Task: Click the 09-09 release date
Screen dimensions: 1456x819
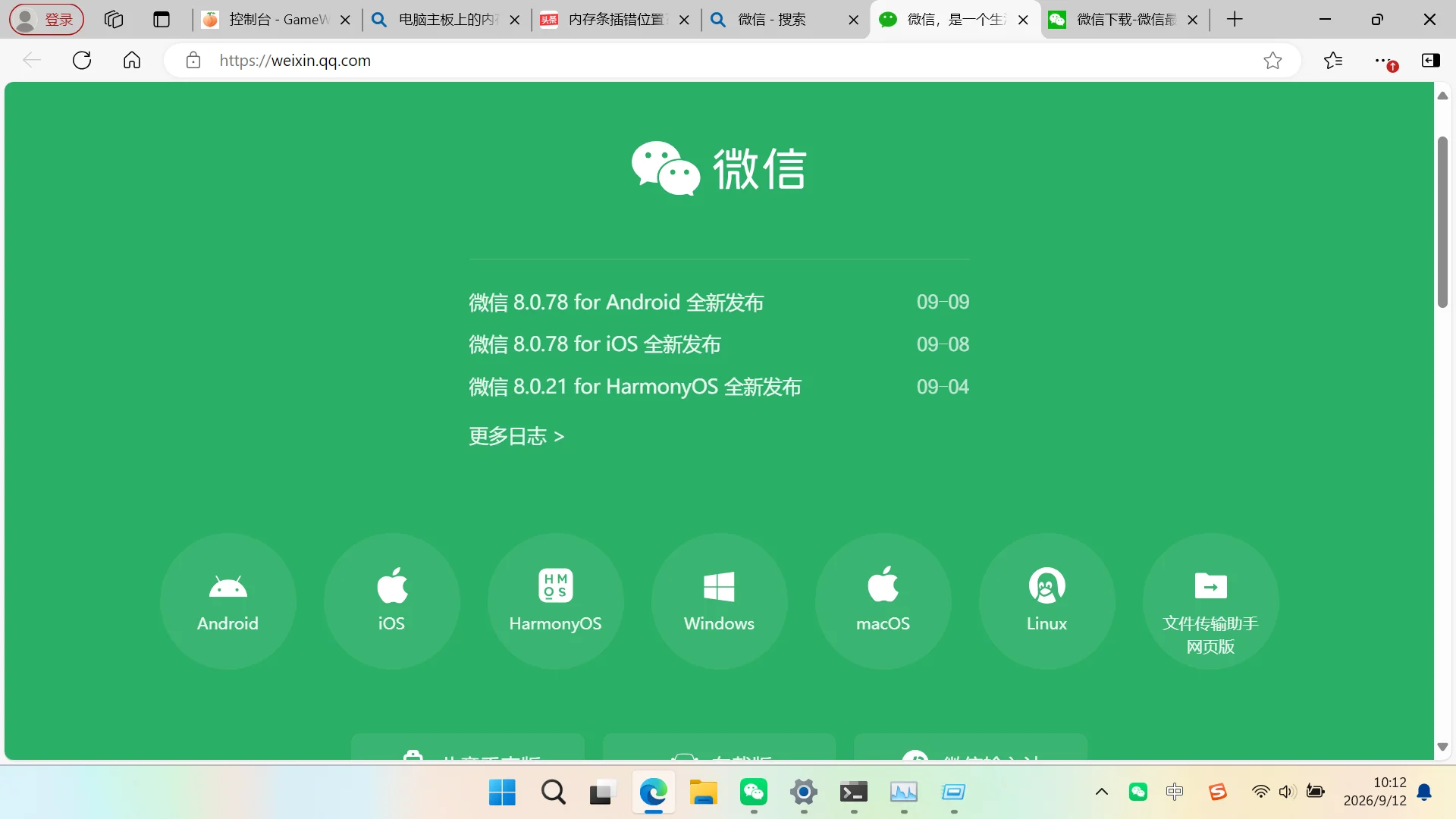Action: tap(943, 302)
